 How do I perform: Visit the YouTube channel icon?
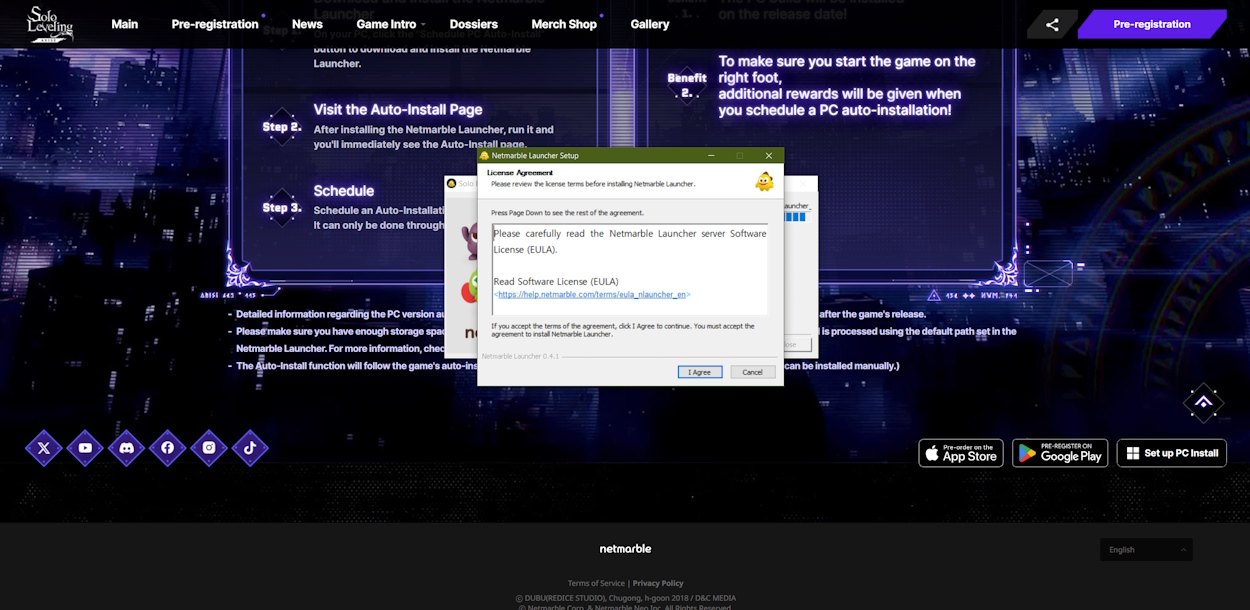(85, 448)
